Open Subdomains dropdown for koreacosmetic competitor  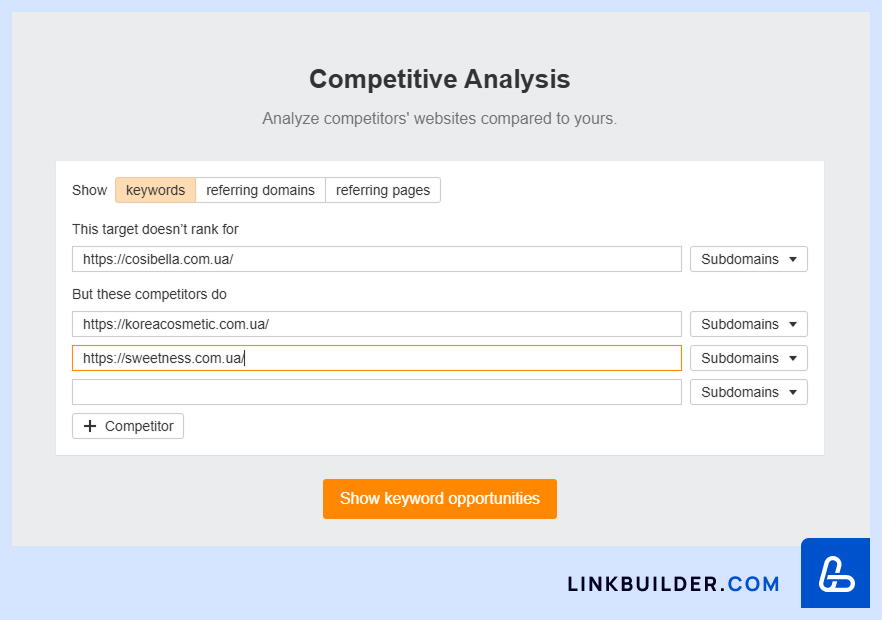tap(749, 324)
